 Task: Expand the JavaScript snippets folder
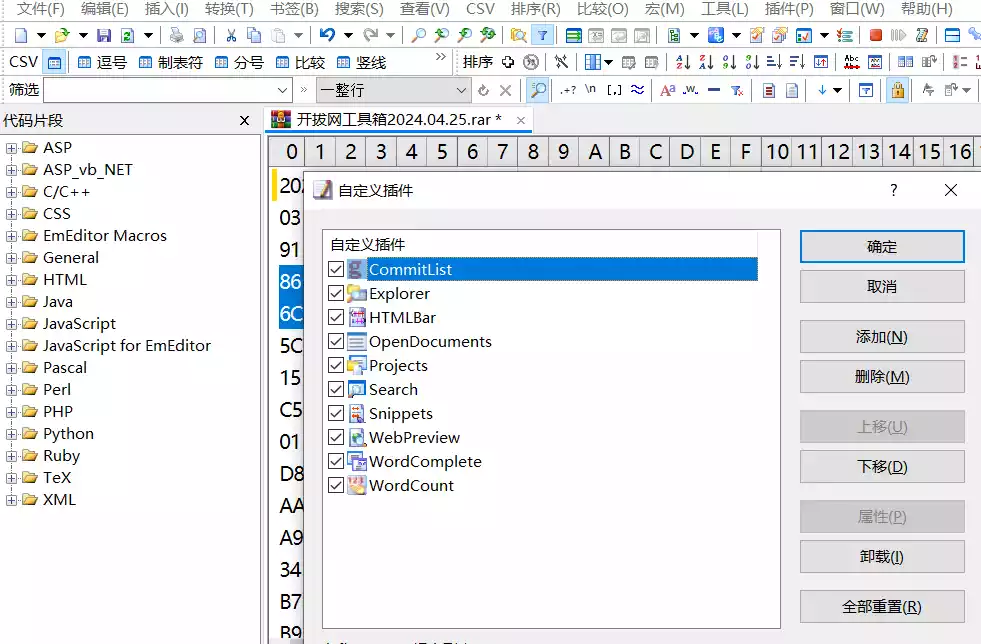tap(11, 324)
